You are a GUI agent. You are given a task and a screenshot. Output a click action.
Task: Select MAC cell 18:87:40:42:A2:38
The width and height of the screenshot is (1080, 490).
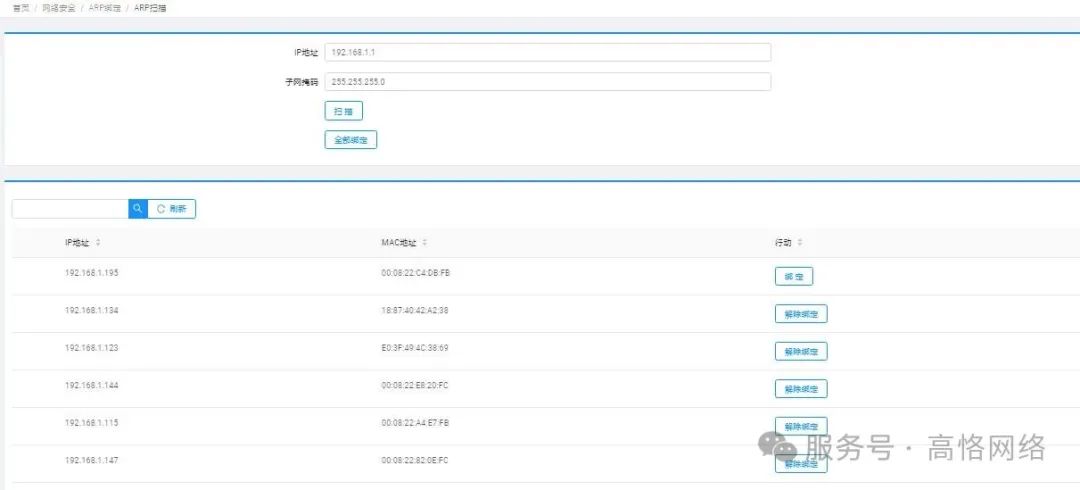click(x=415, y=310)
